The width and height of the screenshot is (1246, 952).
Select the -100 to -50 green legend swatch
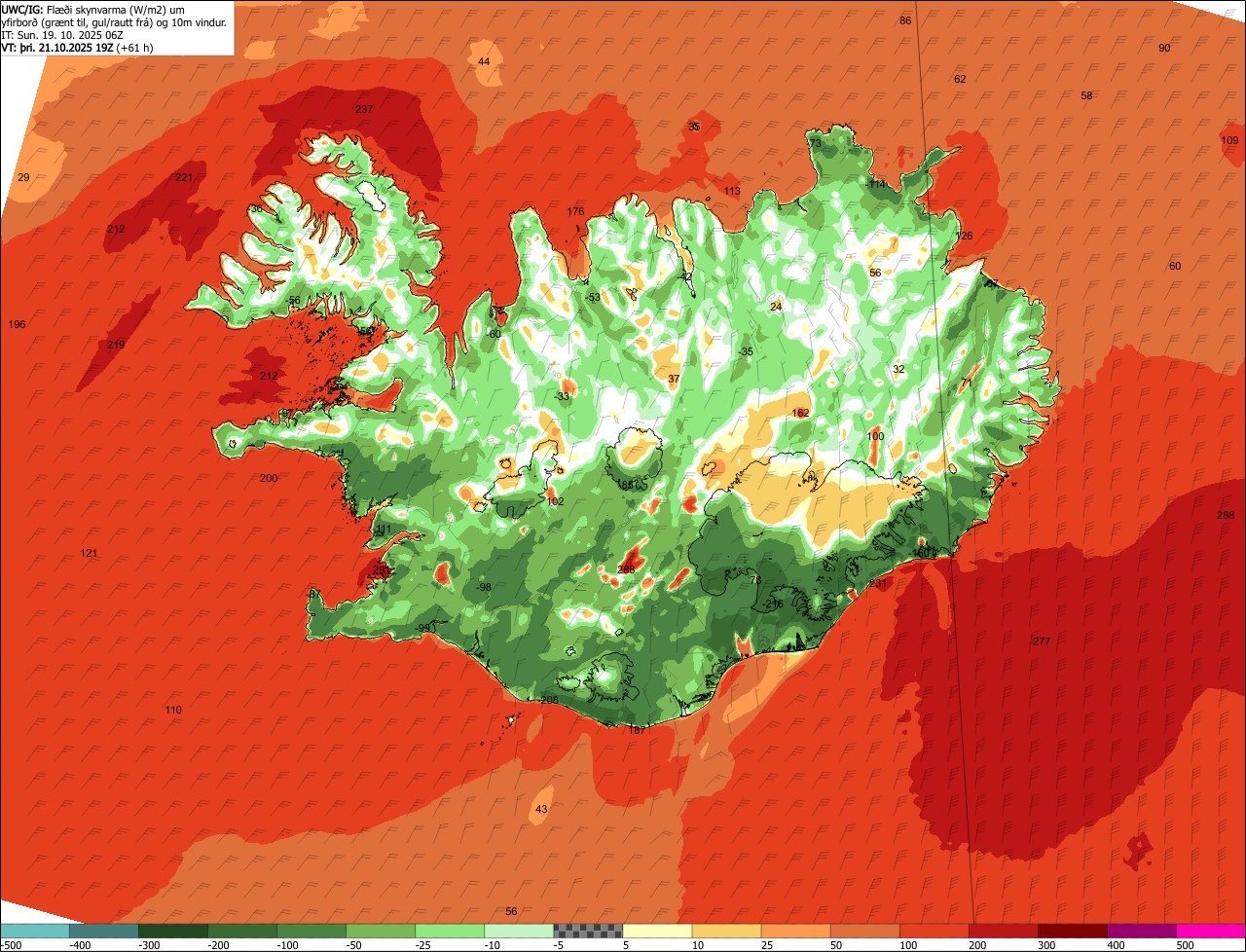coord(311,931)
